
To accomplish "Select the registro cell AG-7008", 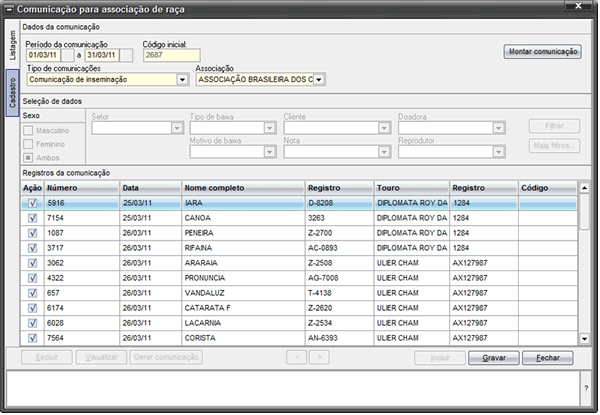I will tap(339, 278).
